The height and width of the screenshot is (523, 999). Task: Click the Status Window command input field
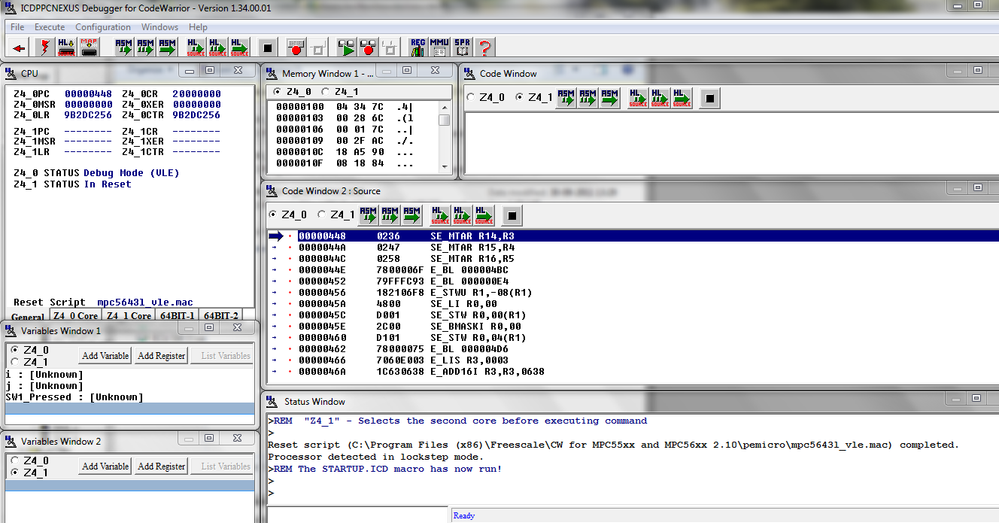[359, 515]
